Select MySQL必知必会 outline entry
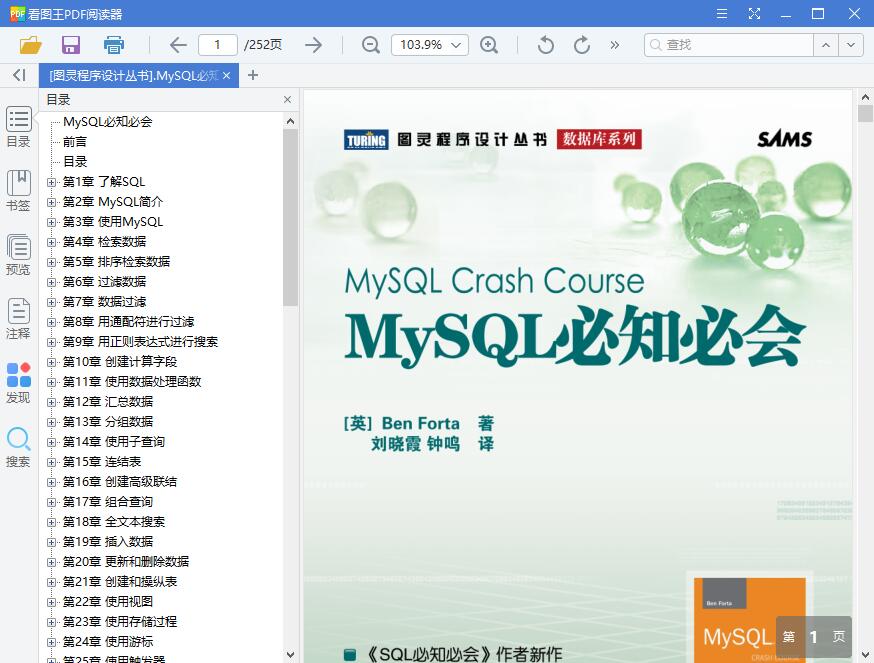The width and height of the screenshot is (874, 663). click(108, 122)
